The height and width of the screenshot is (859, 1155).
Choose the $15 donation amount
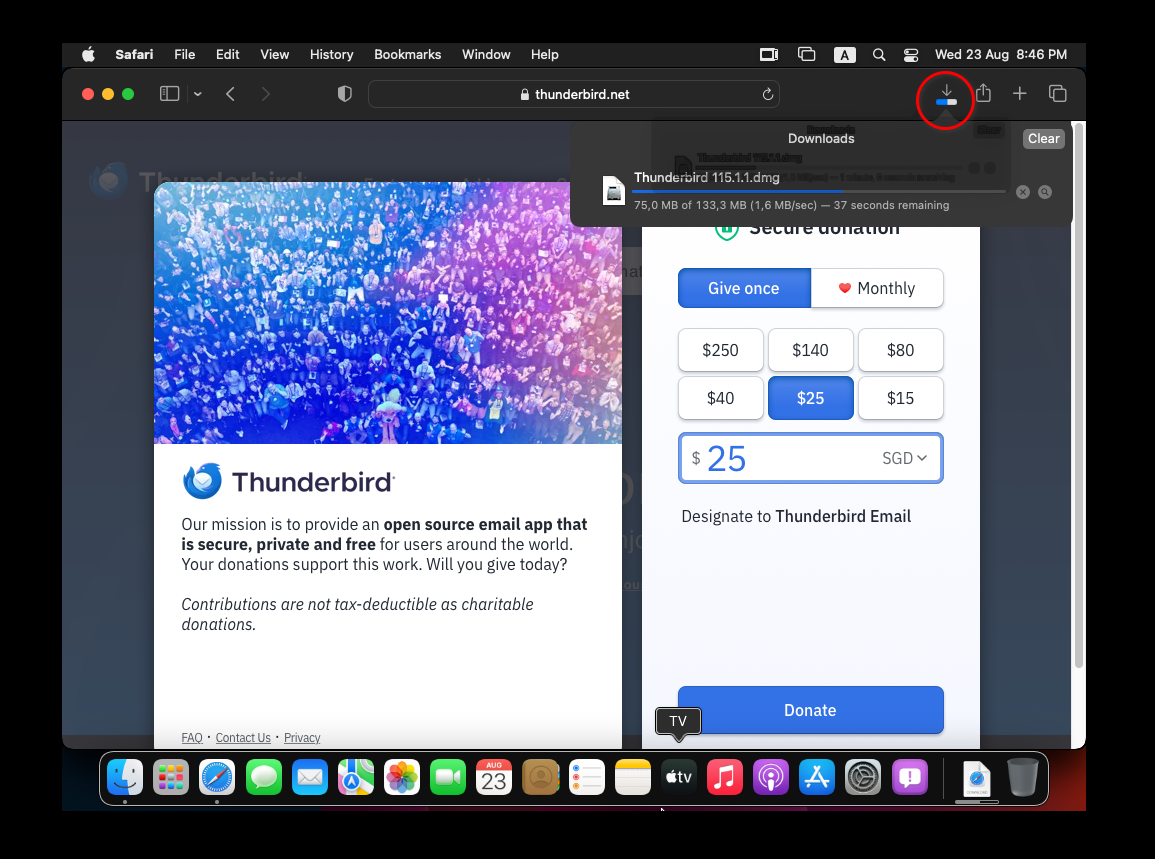[900, 398]
